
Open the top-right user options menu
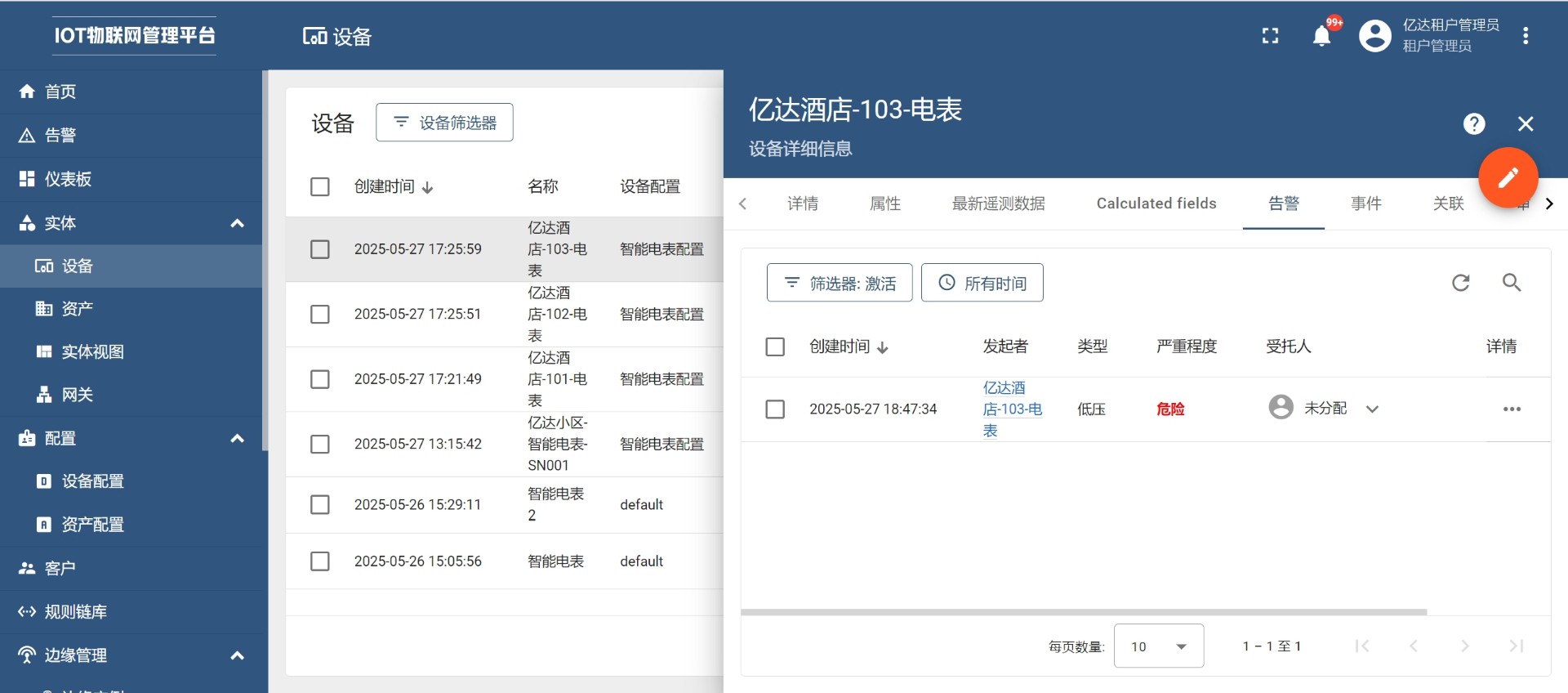point(1525,36)
